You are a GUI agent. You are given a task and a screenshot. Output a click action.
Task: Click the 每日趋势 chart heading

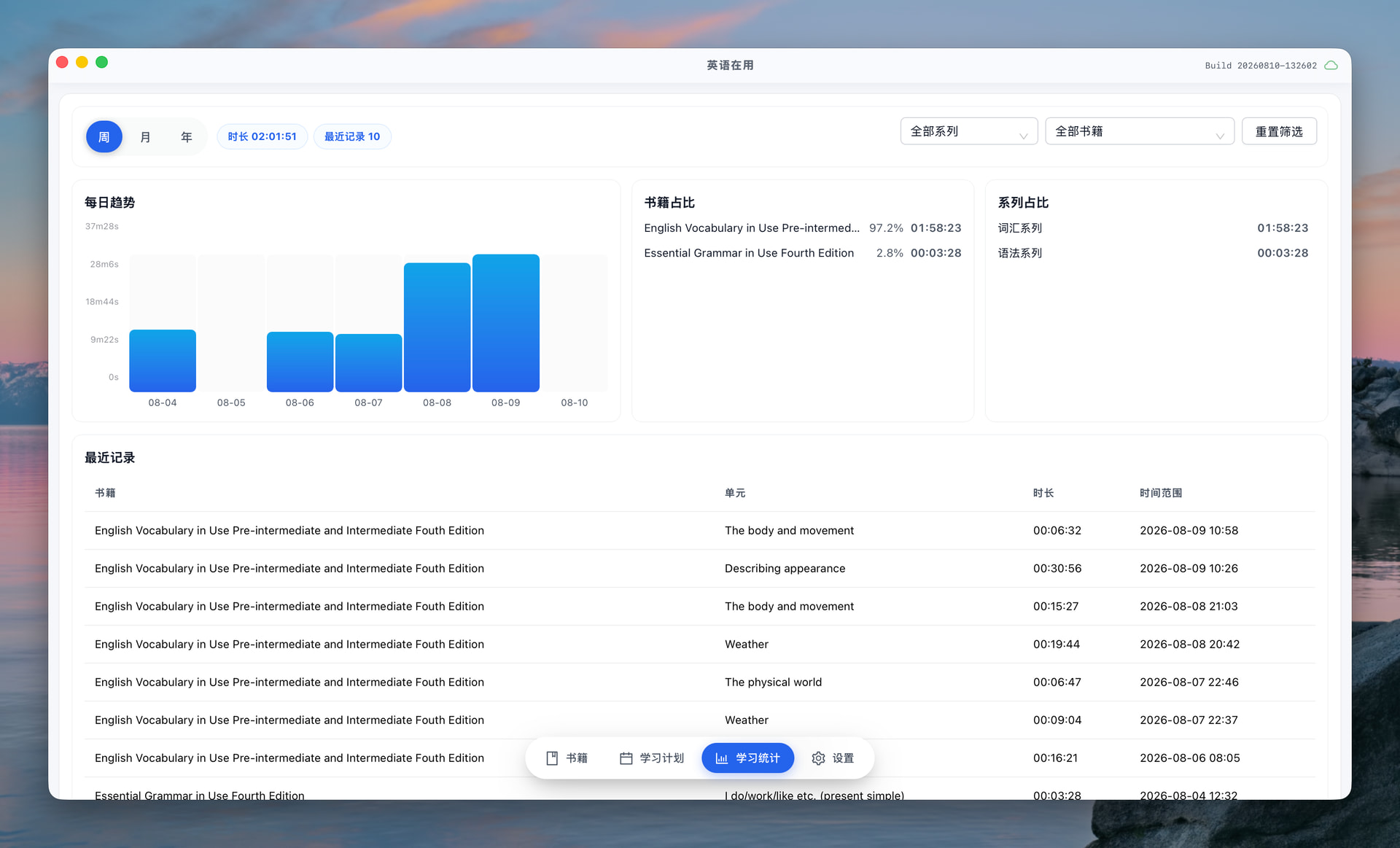pyautogui.click(x=109, y=203)
